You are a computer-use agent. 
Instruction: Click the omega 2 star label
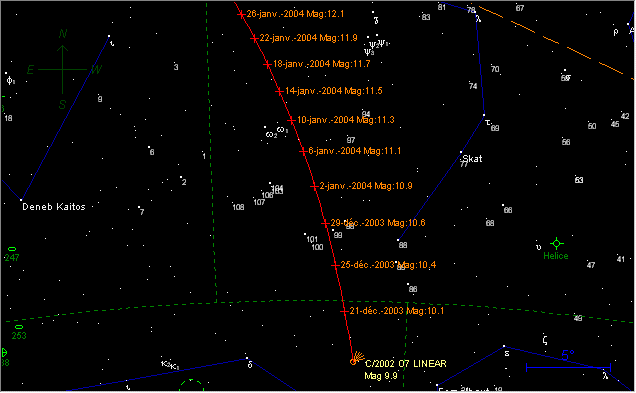(271, 135)
